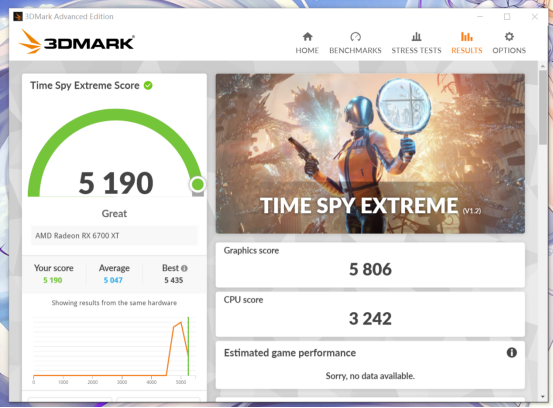Screen dimensions: 553x408
Task: Click the score distribution chart
Action: click(114, 349)
